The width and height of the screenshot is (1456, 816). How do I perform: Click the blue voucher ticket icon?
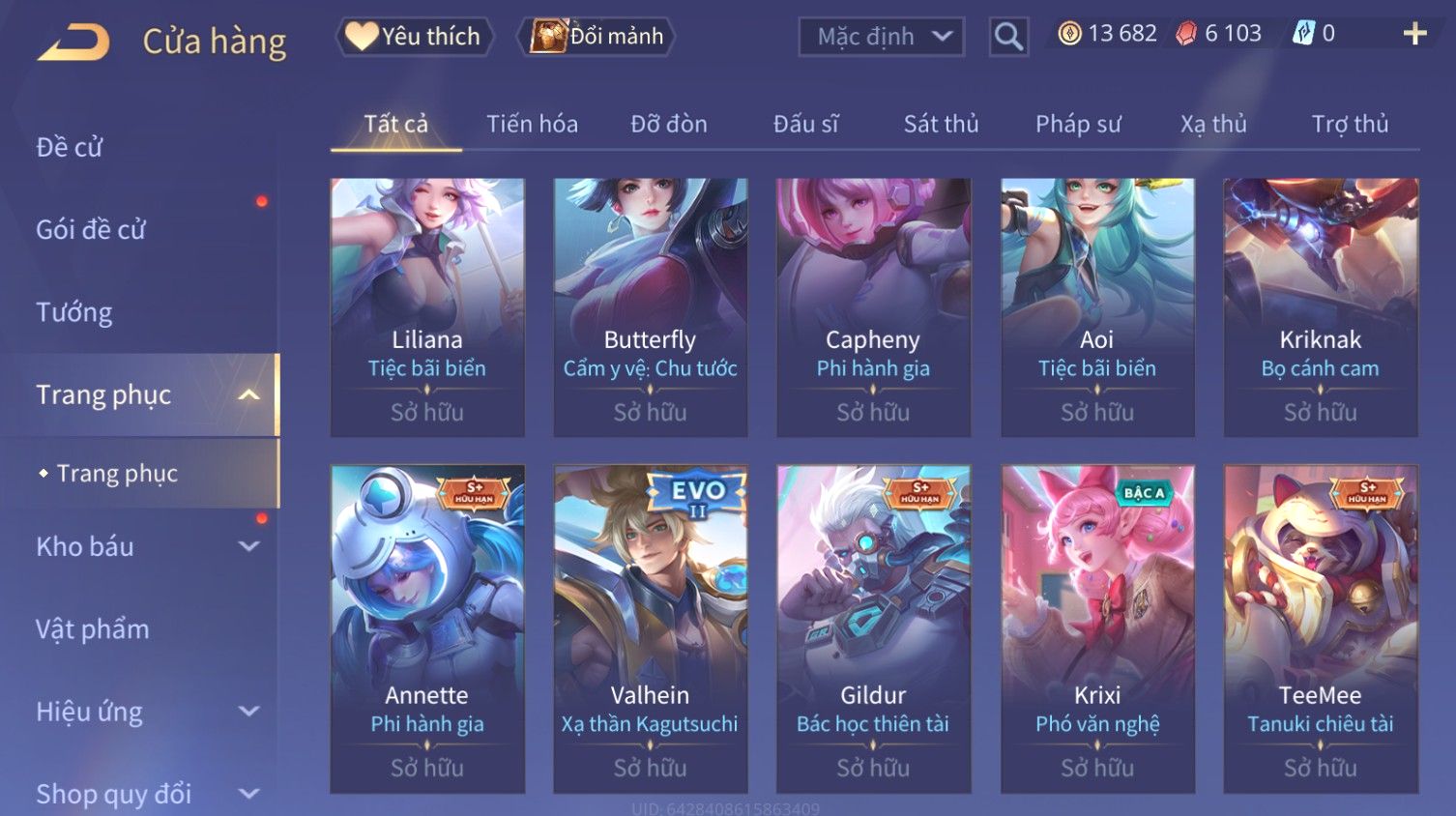1304,34
